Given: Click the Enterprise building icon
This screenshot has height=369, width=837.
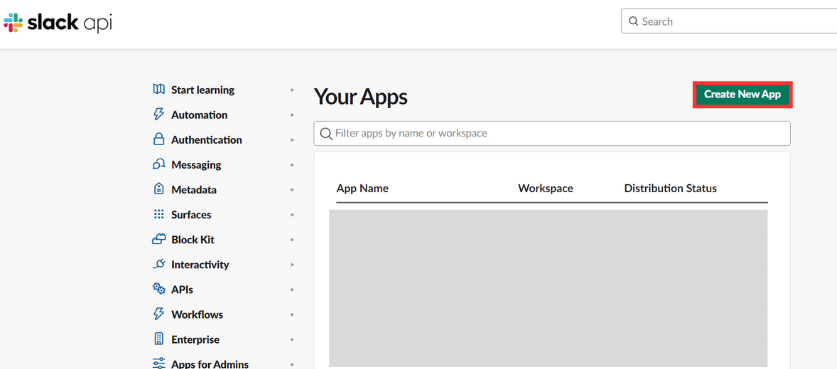Looking at the screenshot, I should (x=159, y=339).
